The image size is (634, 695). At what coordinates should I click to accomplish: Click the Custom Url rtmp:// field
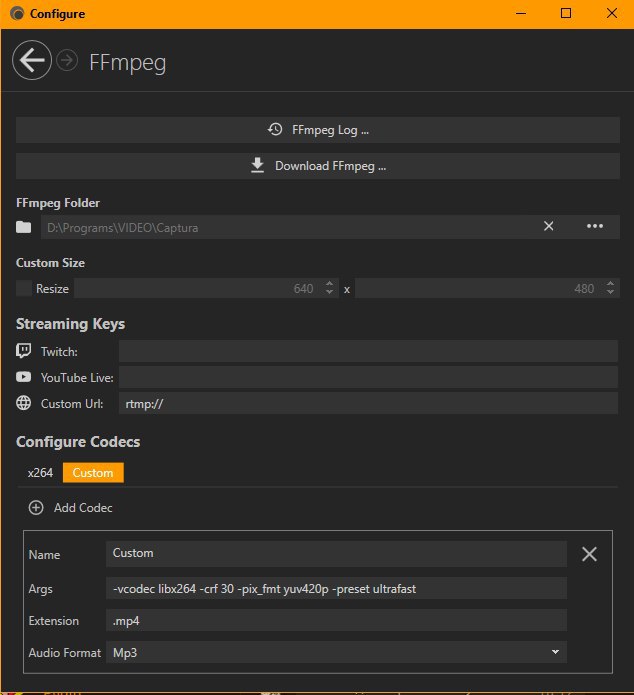tap(368, 403)
